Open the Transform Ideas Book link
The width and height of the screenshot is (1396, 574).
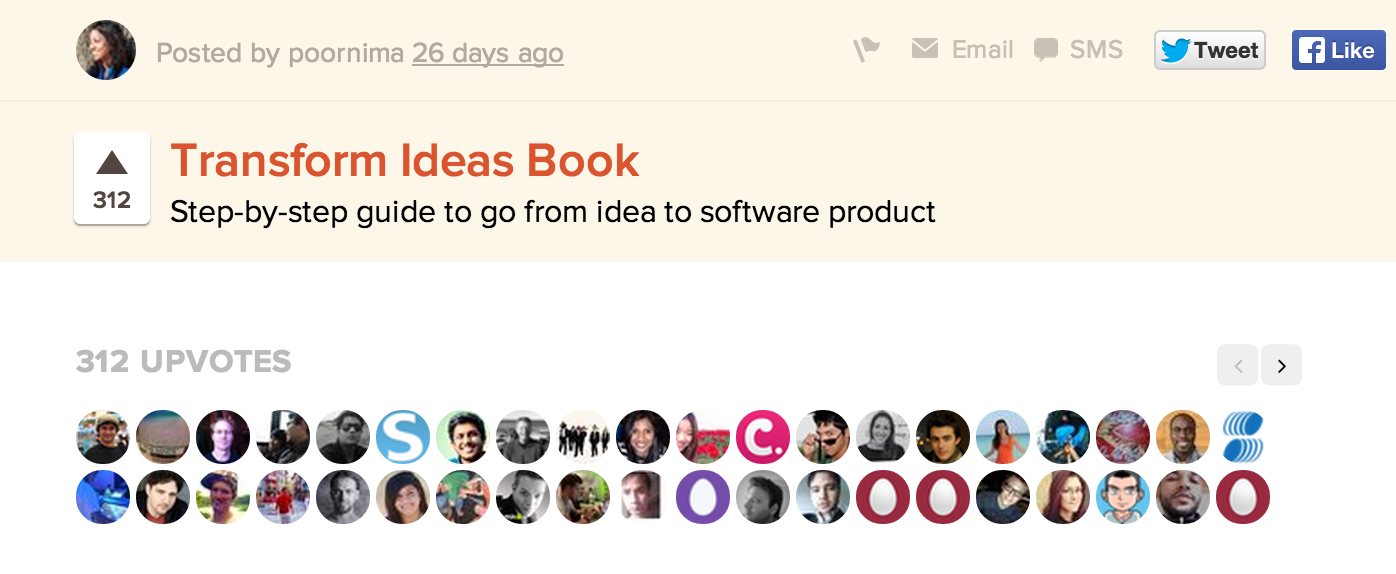(x=405, y=161)
